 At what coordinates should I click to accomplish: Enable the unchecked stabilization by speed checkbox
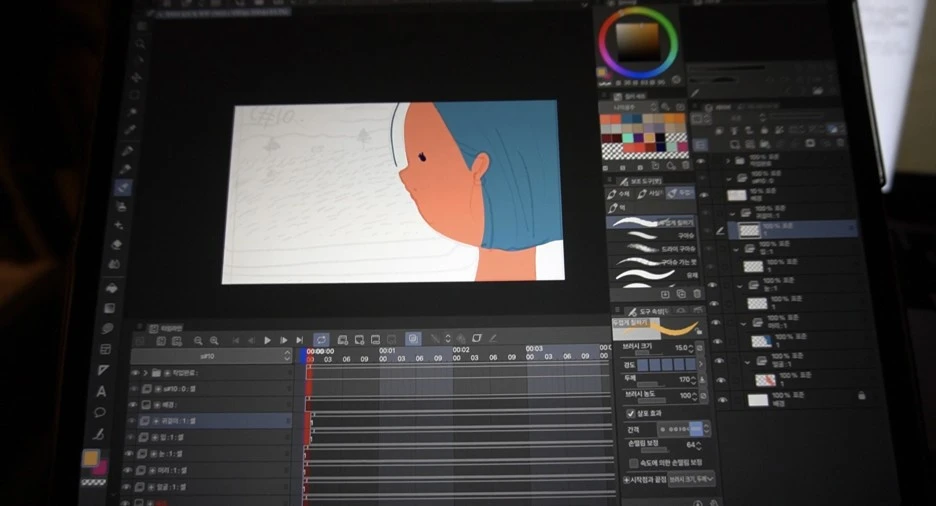point(634,464)
